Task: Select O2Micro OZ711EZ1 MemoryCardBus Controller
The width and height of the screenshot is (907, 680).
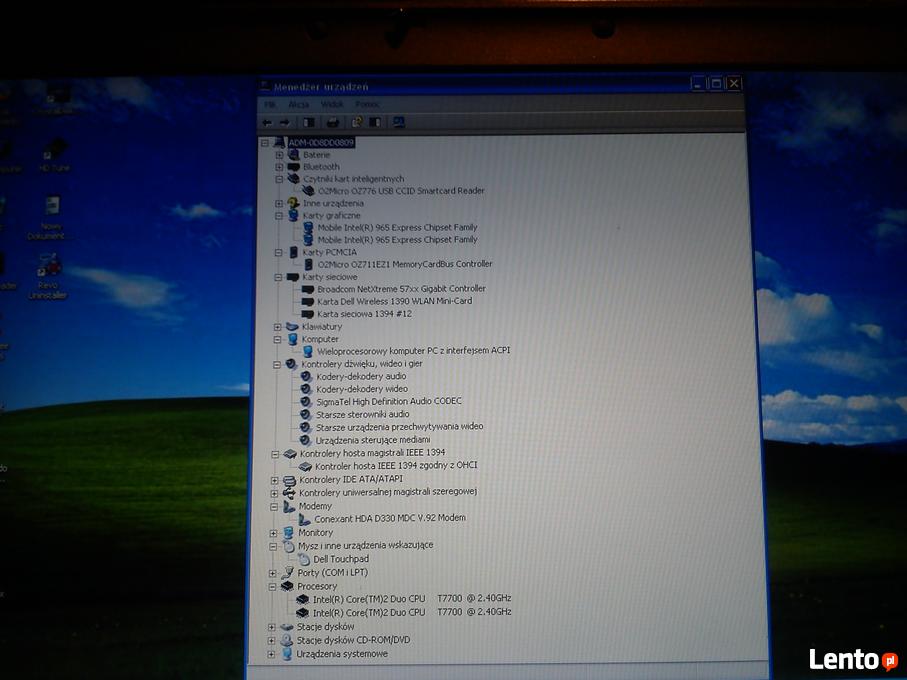Action: click(x=405, y=264)
